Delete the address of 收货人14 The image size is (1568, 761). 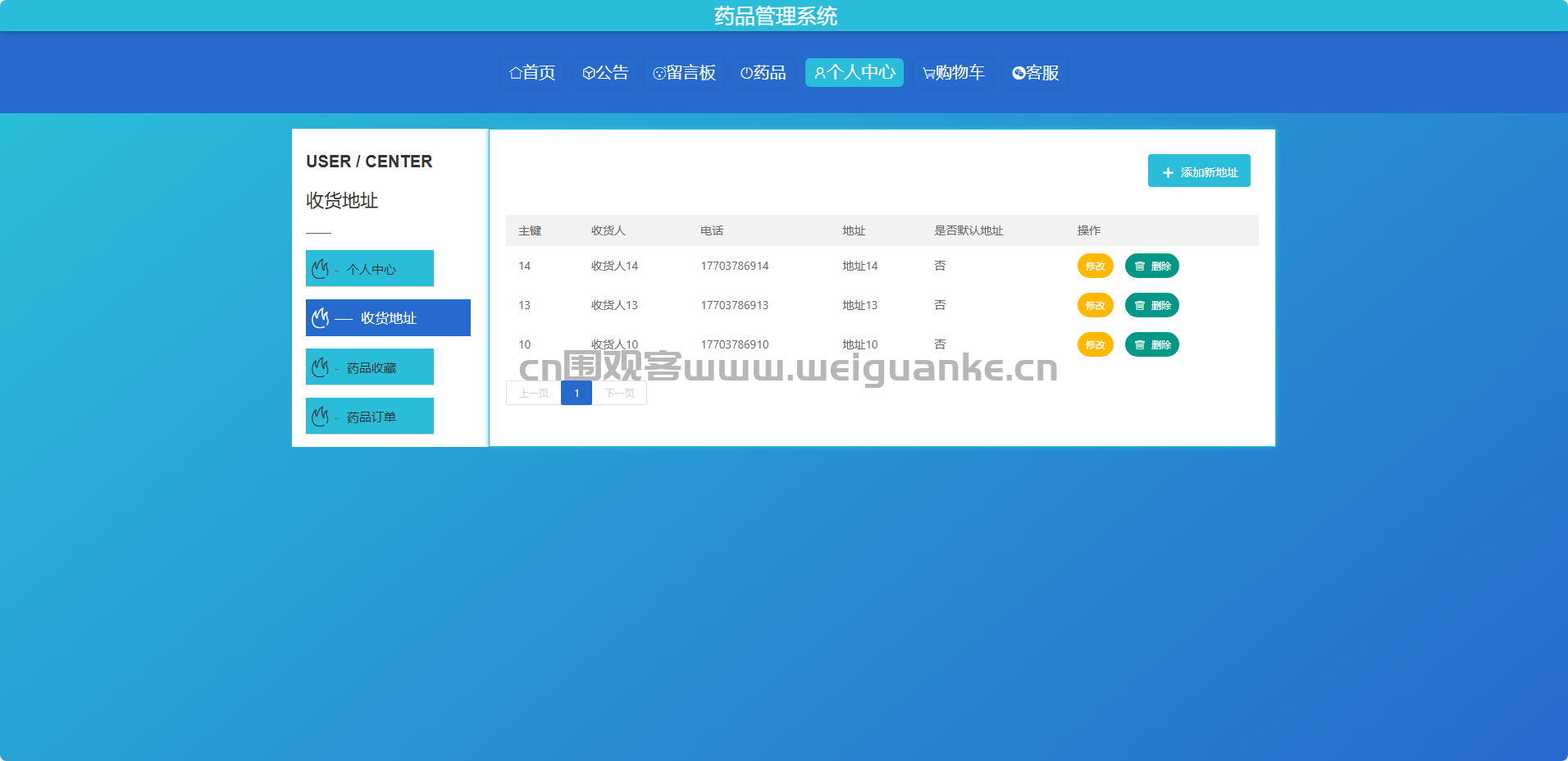pos(1152,266)
